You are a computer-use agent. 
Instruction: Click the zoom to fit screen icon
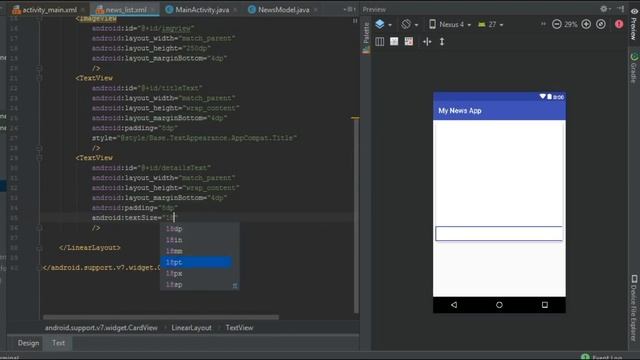[601, 24]
